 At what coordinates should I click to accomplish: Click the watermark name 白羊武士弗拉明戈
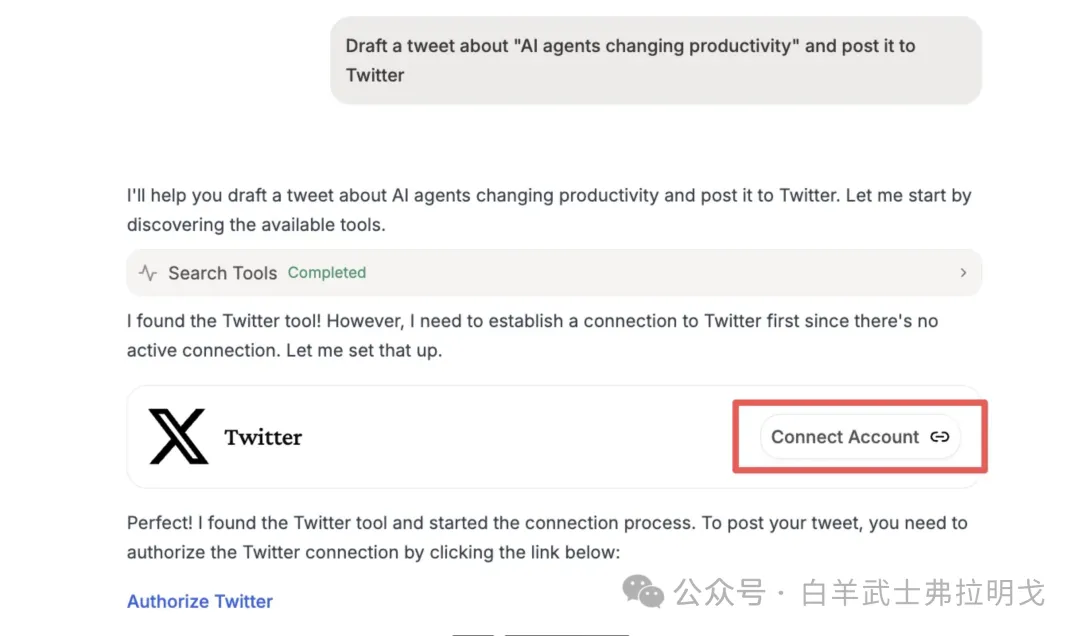(922, 593)
